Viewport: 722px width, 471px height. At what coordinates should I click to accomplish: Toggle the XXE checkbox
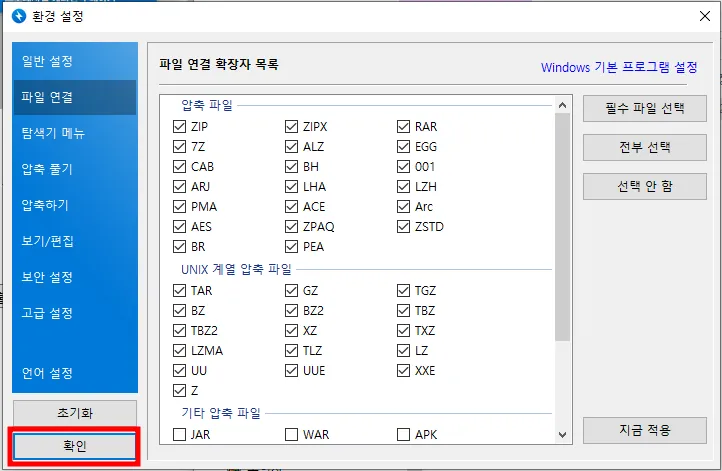tap(403, 370)
